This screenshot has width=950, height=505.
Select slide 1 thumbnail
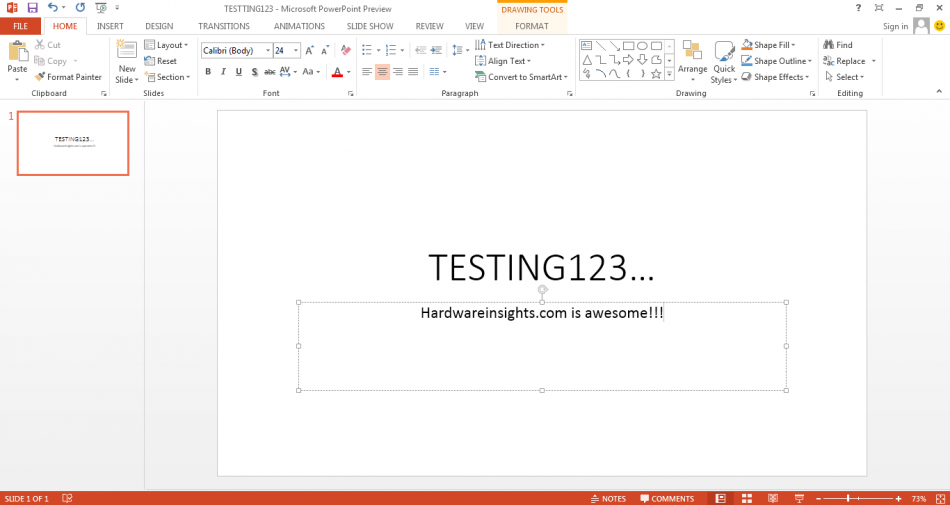(x=73, y=144)
